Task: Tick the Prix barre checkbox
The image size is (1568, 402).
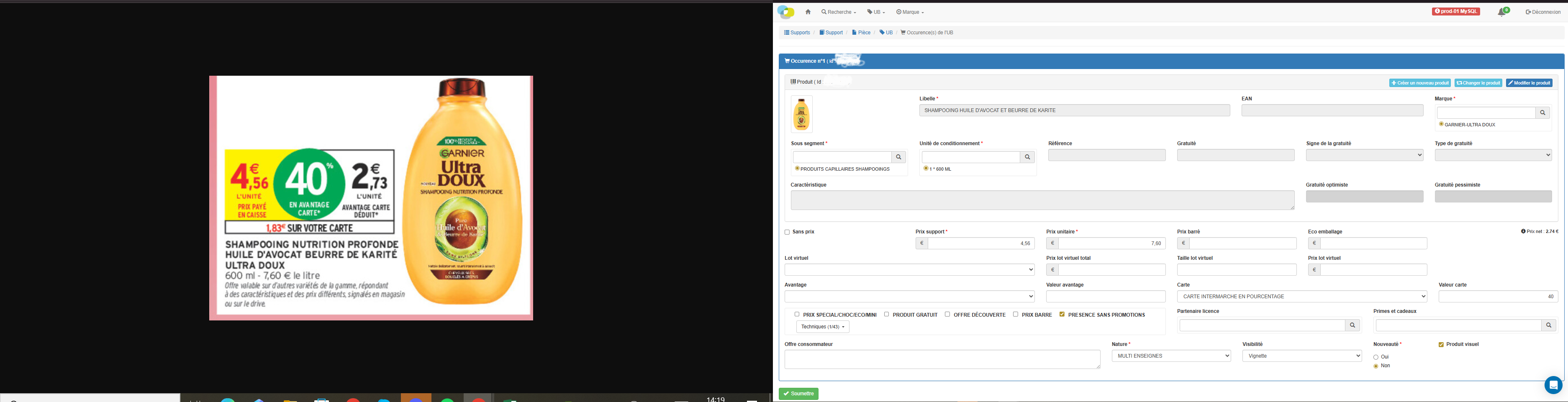Action: click(1015, 315)
